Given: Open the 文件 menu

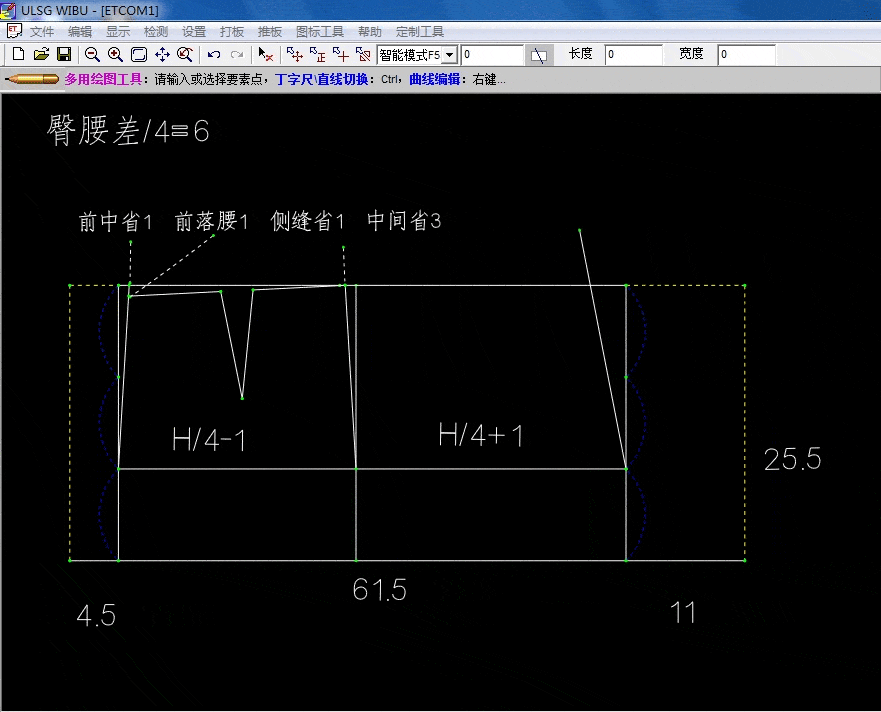Looking at the screenshot, I should pos(42,32).
